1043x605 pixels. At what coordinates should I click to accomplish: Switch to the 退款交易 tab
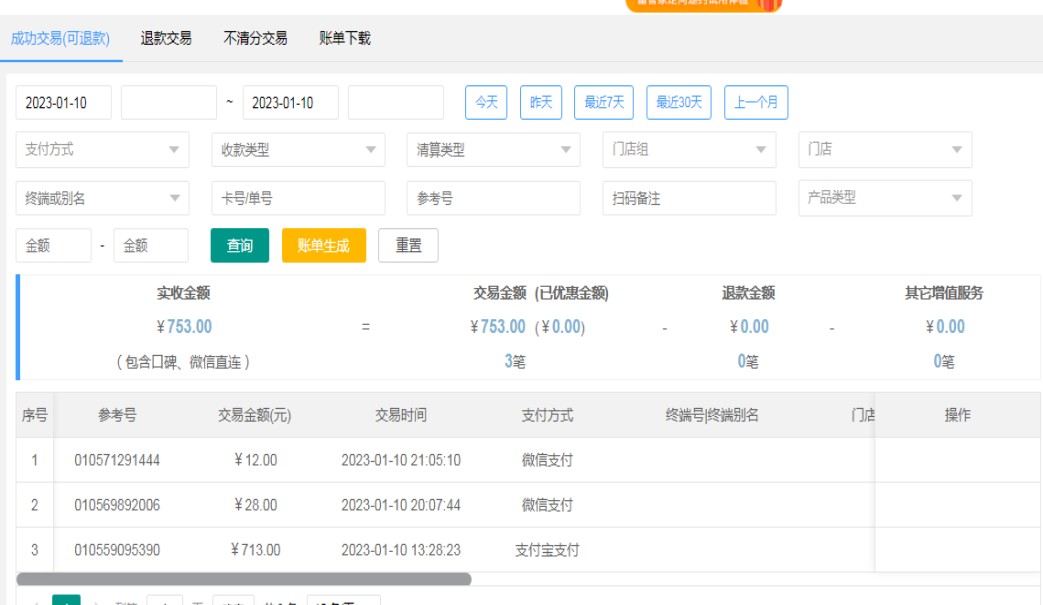pyautogui.click(x=166, y=39)
